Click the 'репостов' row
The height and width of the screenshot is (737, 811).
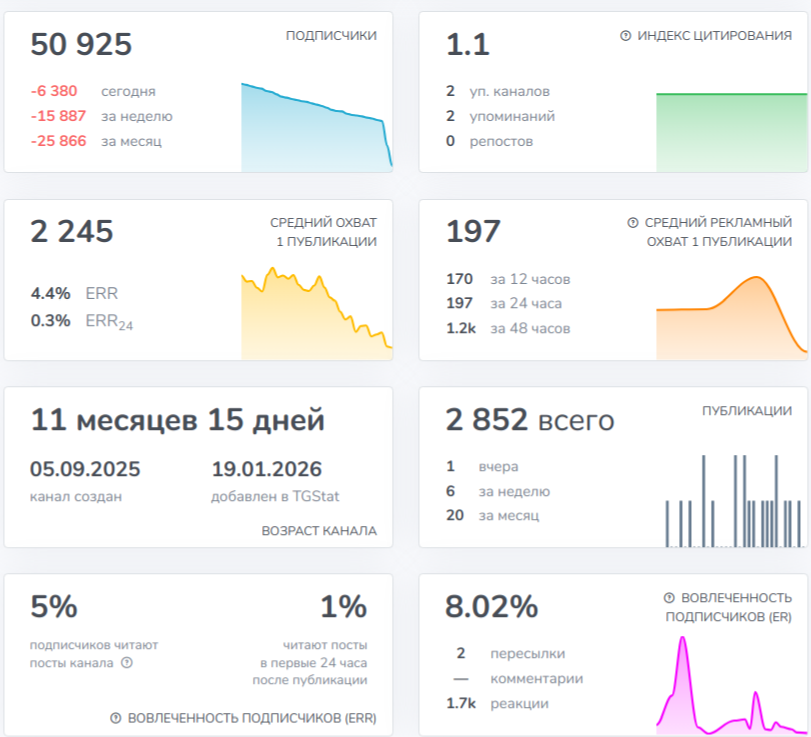(x=489, y=141)
